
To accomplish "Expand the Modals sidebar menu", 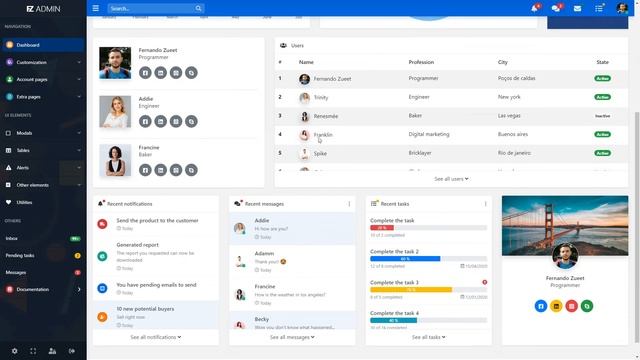I will click(x=43, y=133).
